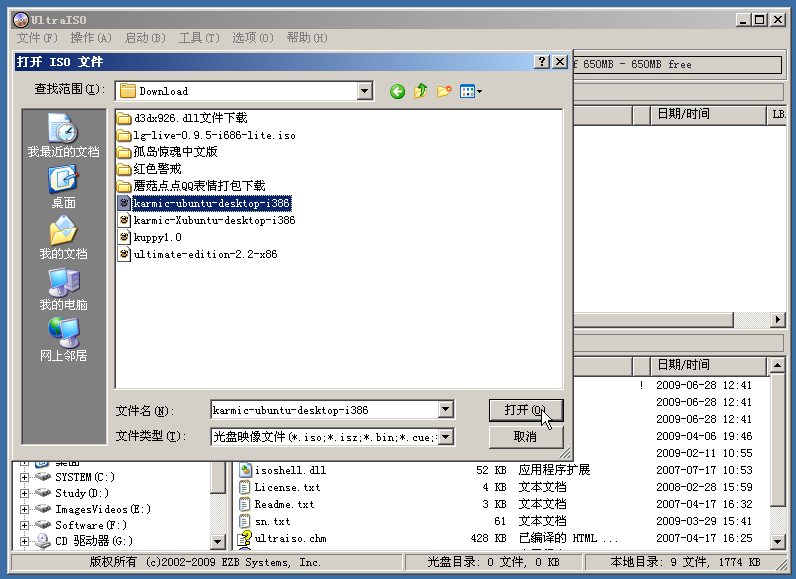Expand ImagesVideos(E:) drive tree node

pos(24,509)
